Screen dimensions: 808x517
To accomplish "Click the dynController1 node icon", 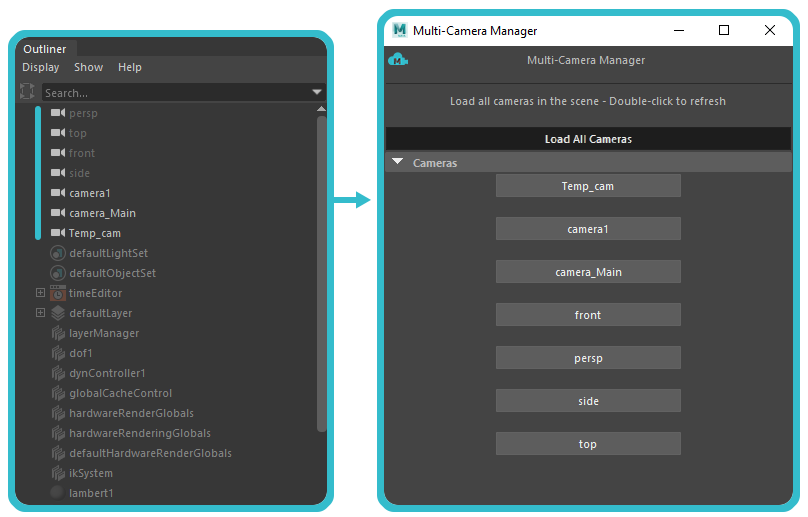I will pyautogui.click(x=58, y=373).
